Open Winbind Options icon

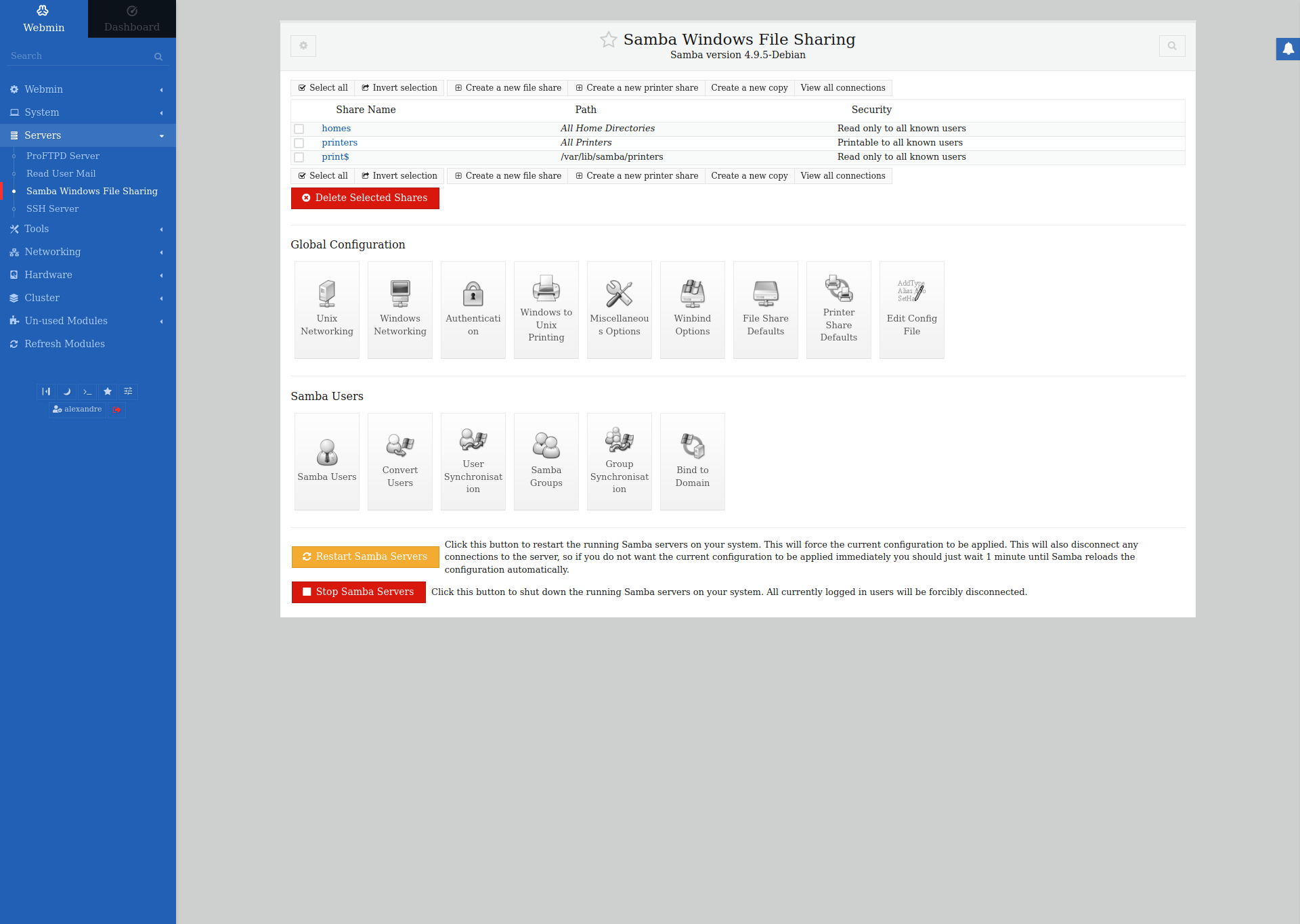tap(692, 309)
